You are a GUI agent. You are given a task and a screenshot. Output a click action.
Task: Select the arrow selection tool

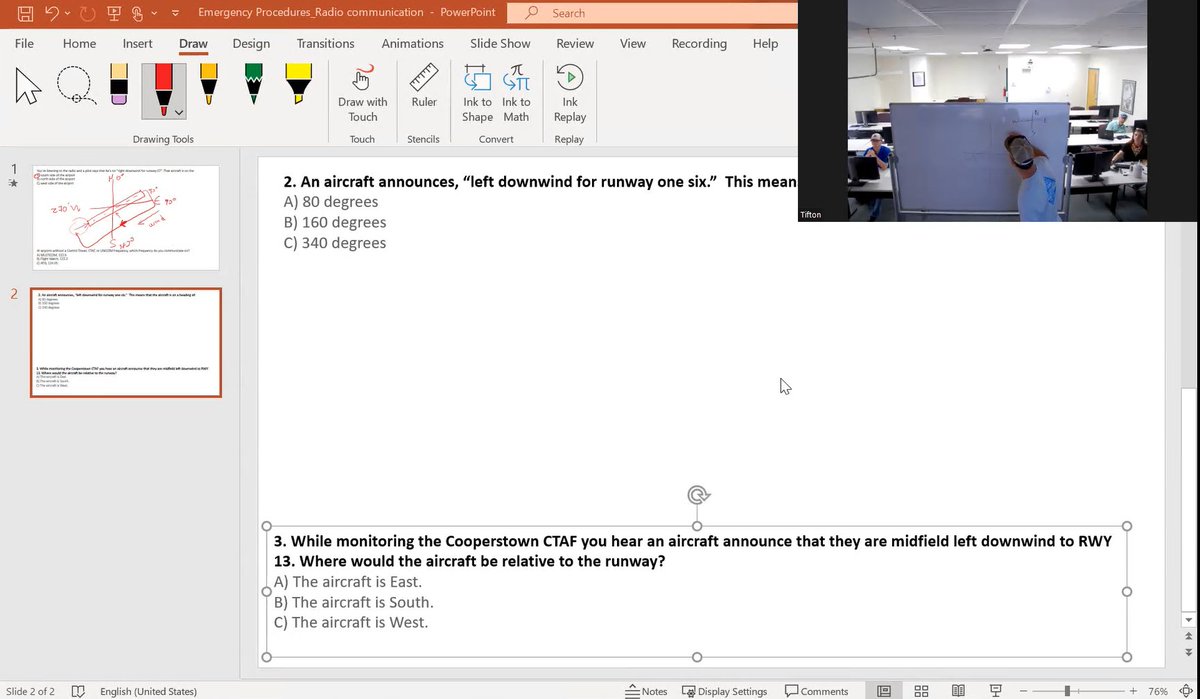[29, 87]
